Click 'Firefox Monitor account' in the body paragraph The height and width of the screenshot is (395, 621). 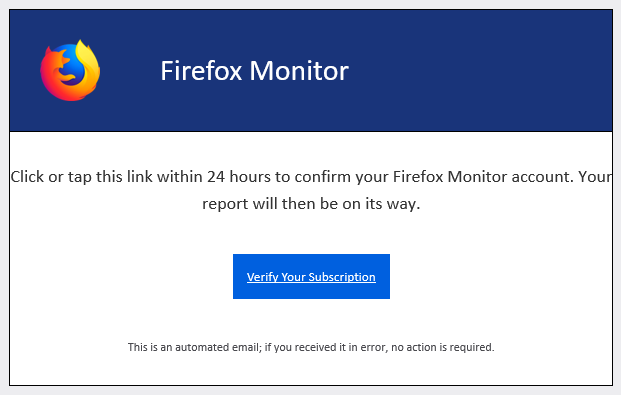483,177
